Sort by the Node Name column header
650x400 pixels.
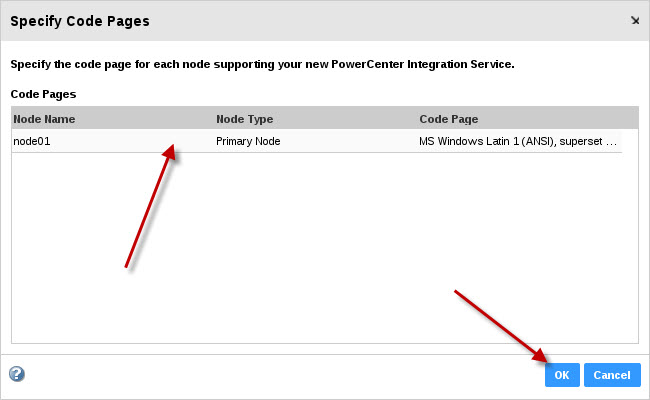[x=44, y=119]
